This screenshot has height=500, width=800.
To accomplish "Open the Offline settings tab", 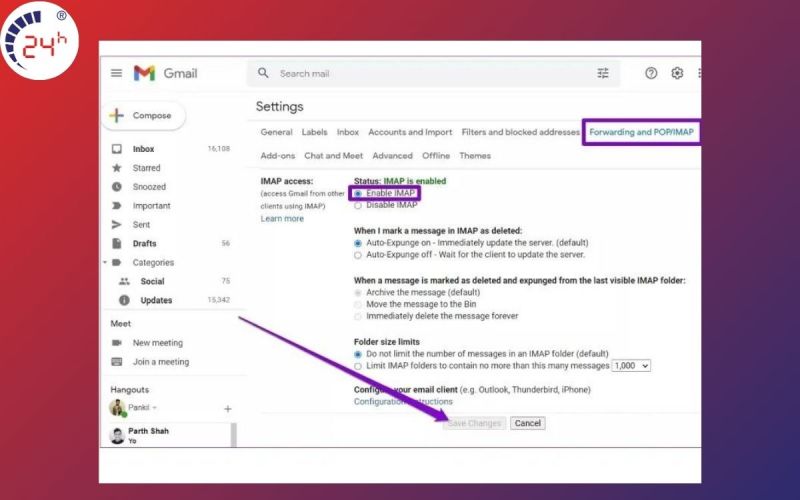I will coord(436,156).
